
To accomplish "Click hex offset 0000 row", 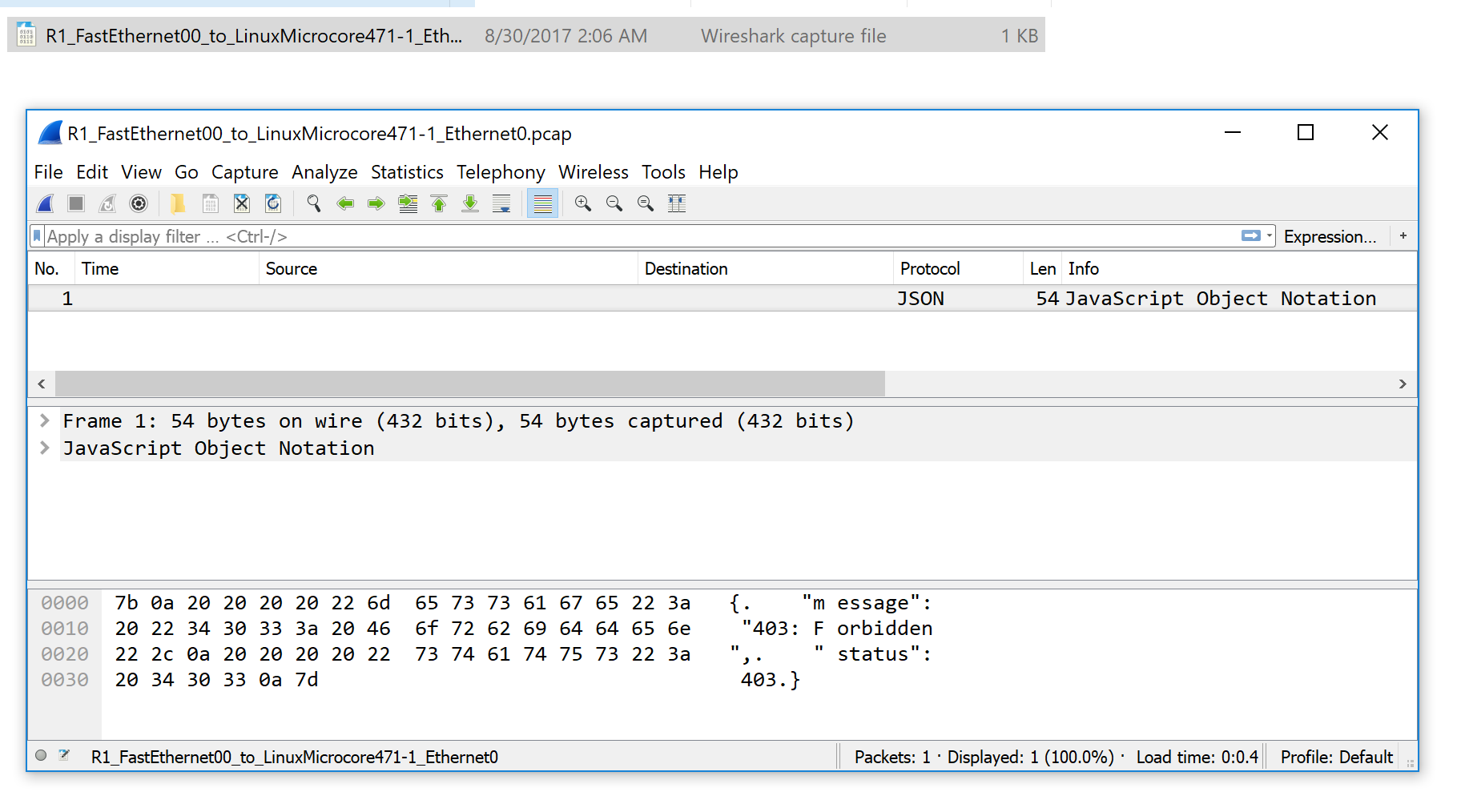I will 65,603.
